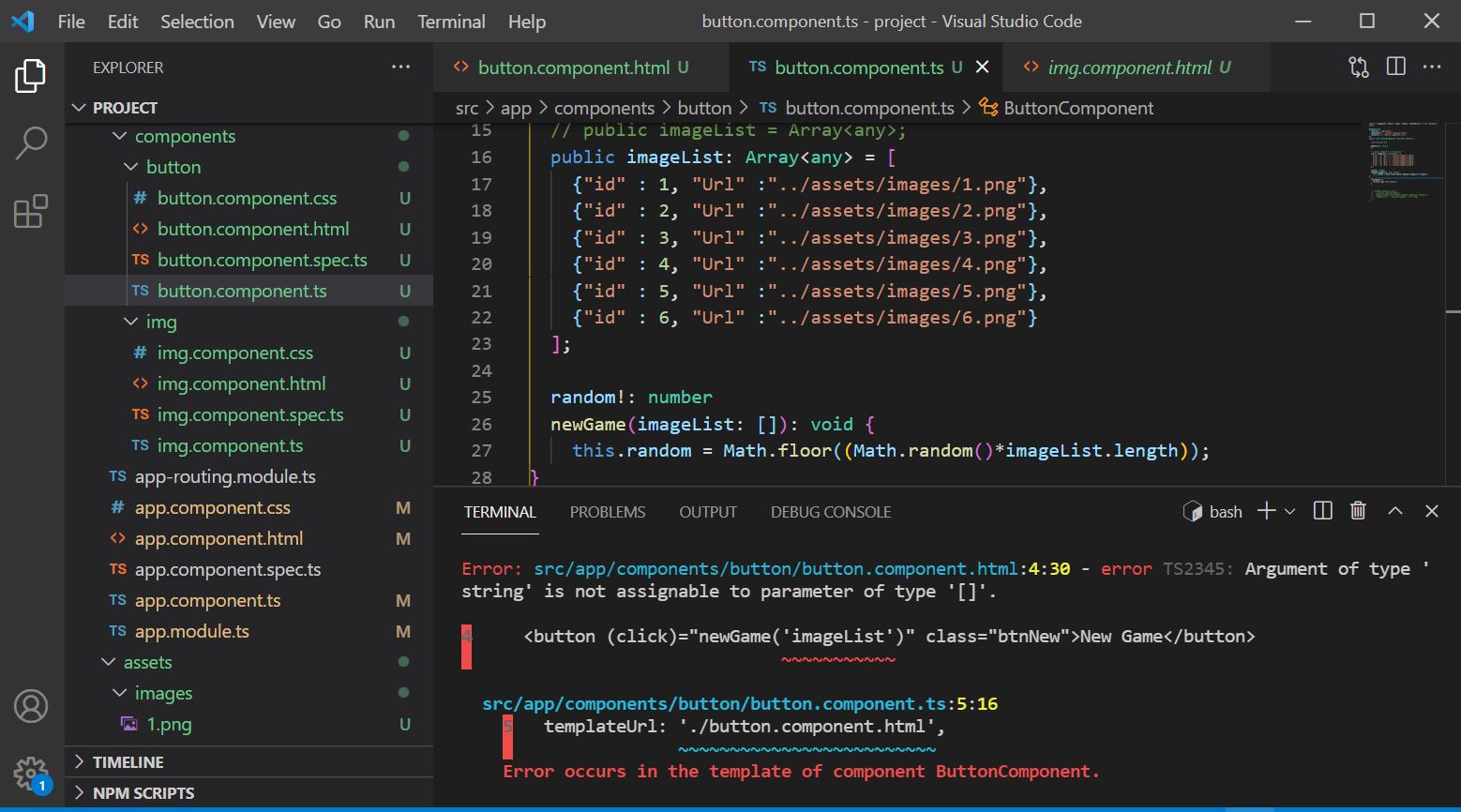
Task: Open the Manage gear icon
Action: click(x=31, y=774)
